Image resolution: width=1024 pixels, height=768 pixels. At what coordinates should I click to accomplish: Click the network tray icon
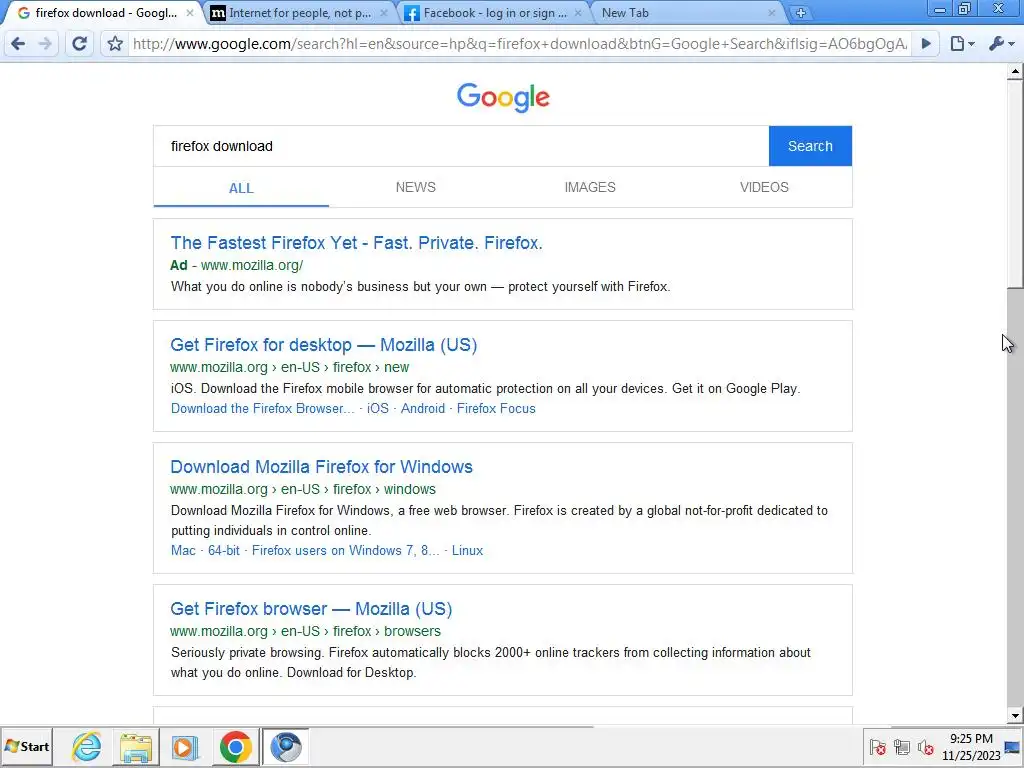click(x=902, y=747)
